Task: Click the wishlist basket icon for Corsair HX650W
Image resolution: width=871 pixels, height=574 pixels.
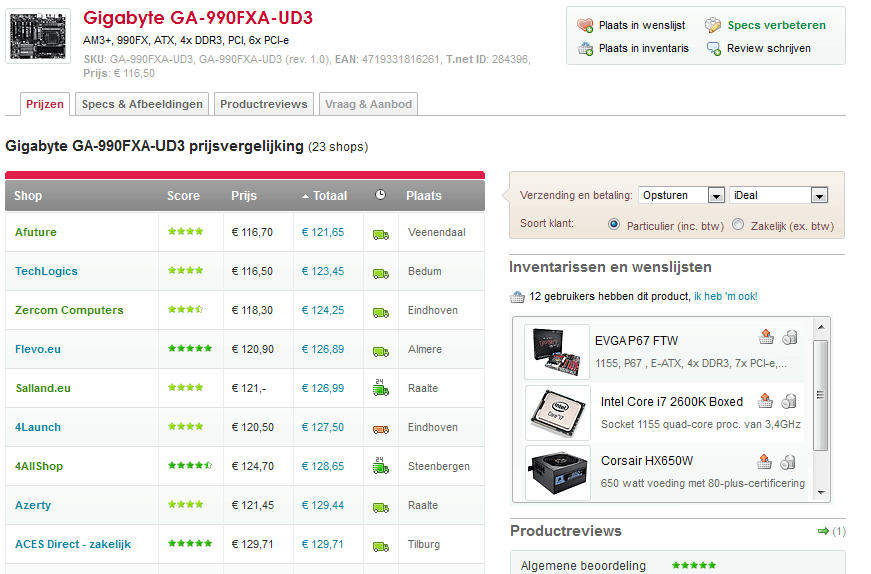Action: pyautogui.click(x=764, y=461)
